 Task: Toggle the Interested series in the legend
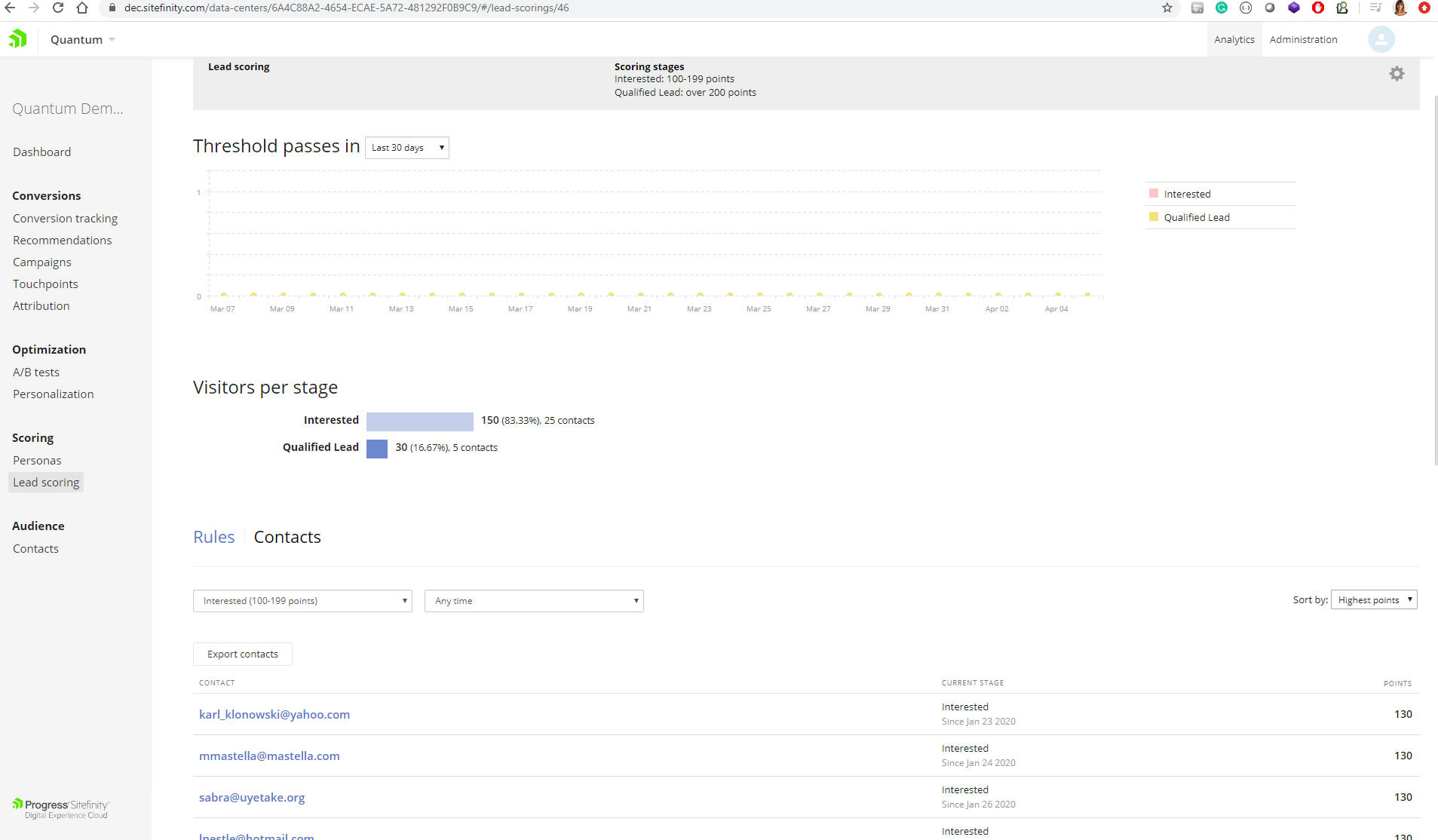pyautogui.click(x=1185, y=194)
